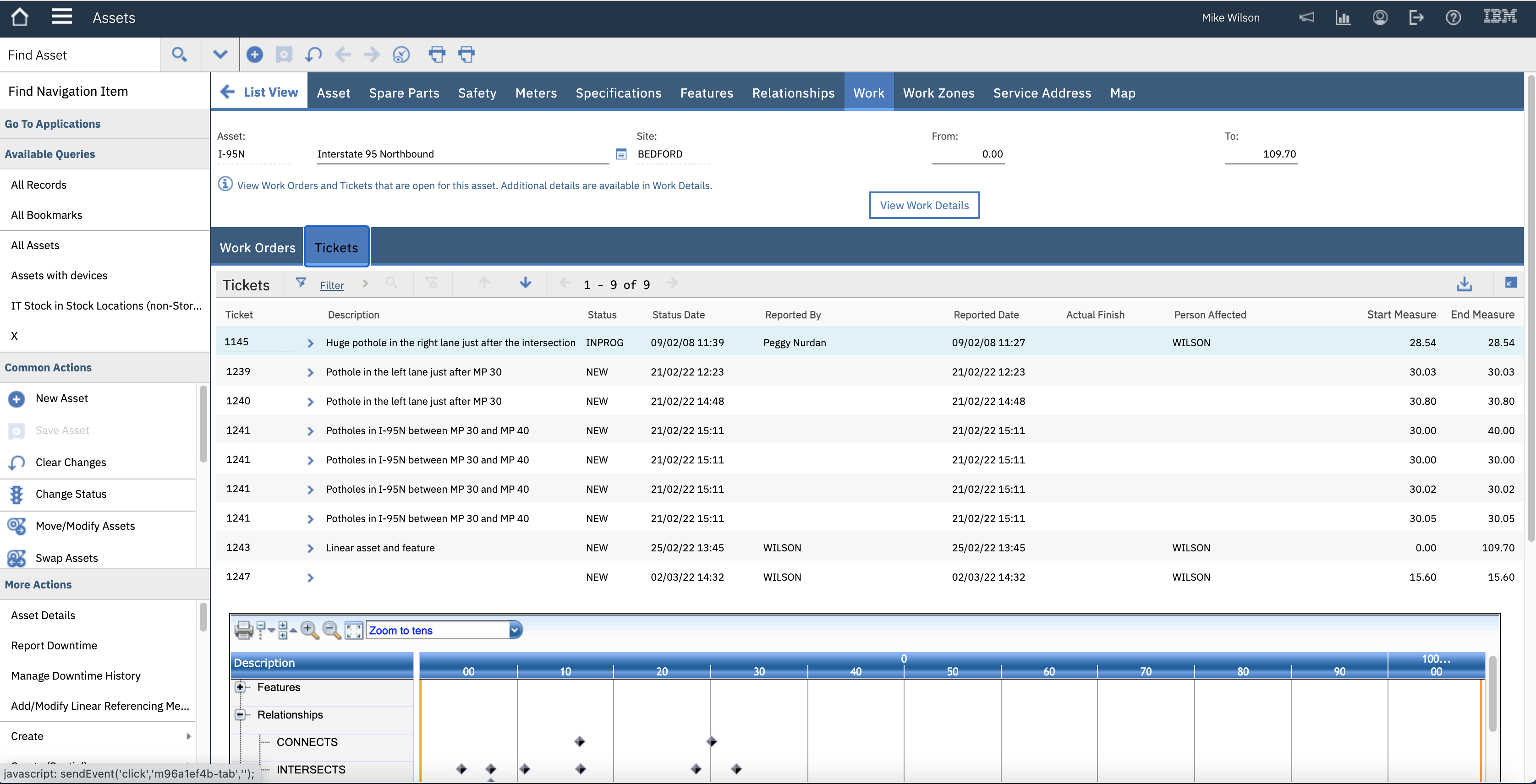Print the linear visualization chart
1536x784 pixels.
(x=244, y=630)
